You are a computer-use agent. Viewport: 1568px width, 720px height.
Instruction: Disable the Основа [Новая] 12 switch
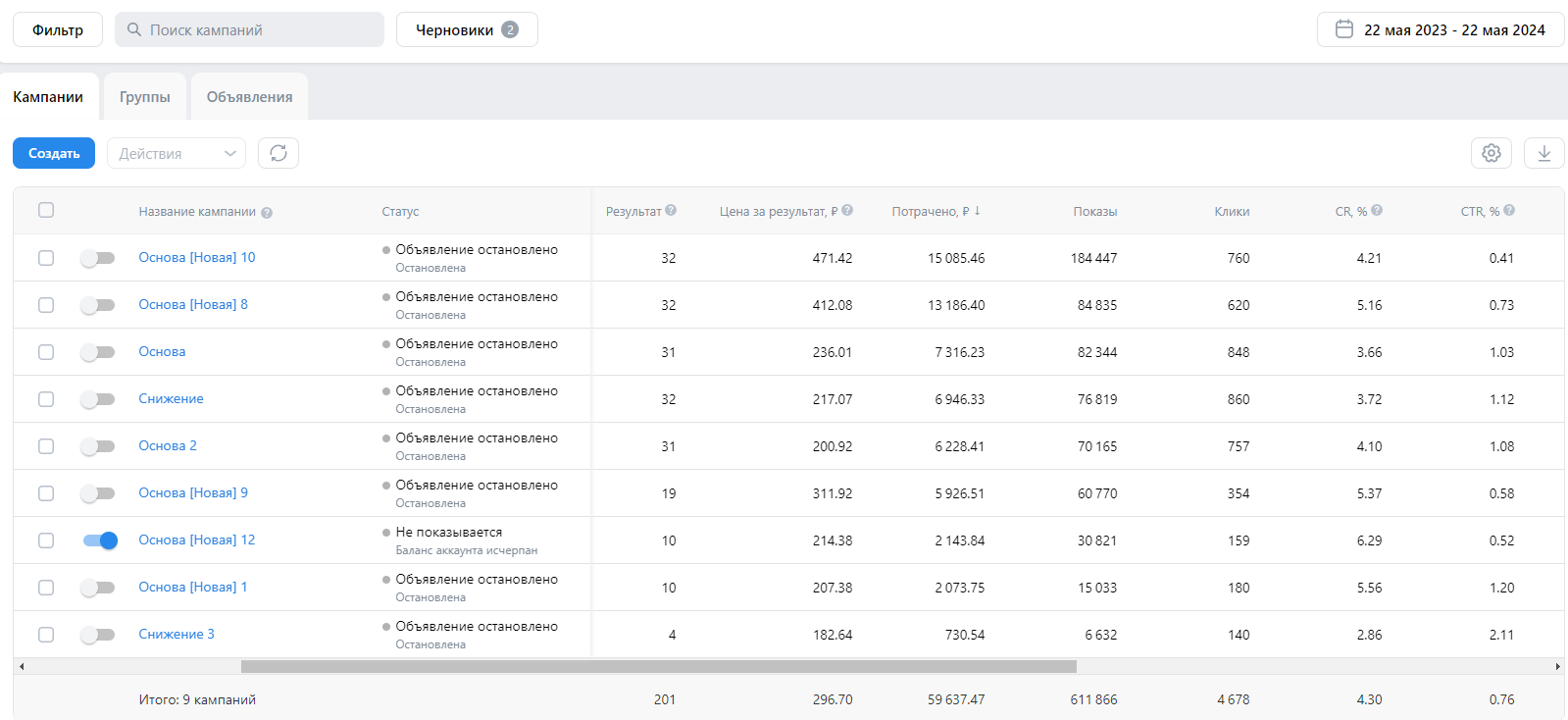coord(100,540)
